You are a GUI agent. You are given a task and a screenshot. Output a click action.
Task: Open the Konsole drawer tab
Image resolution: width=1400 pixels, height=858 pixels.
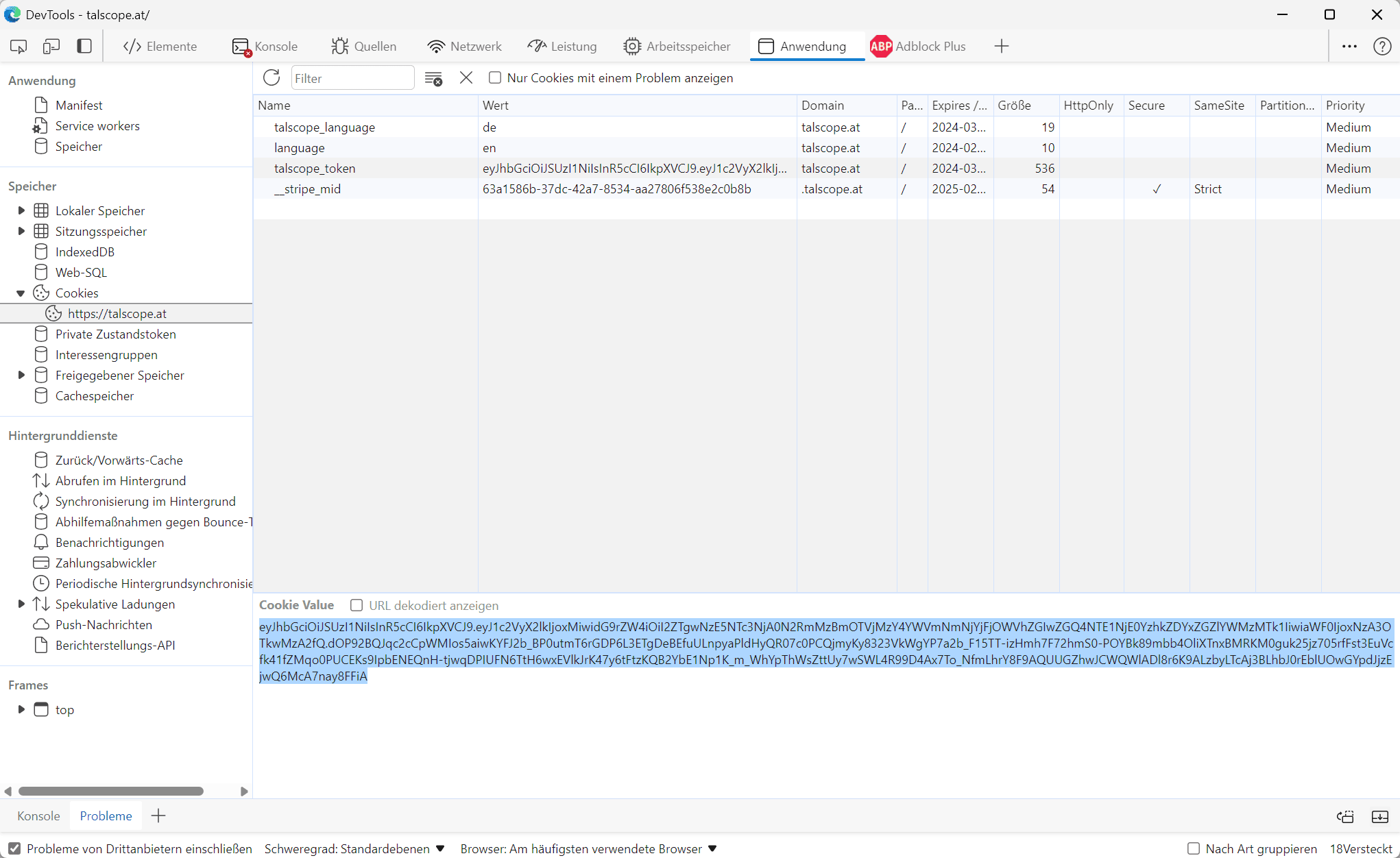coord(38,816)
